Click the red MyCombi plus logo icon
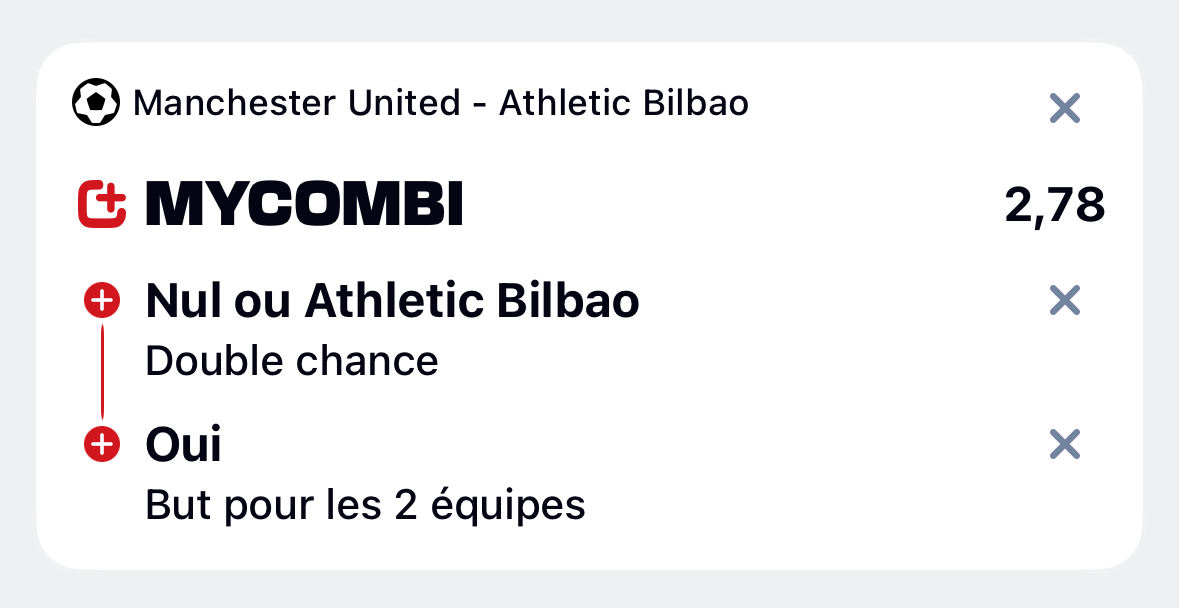Viewport: 1179px width, 608px height. pyautogui.click(x=102, y=204)
